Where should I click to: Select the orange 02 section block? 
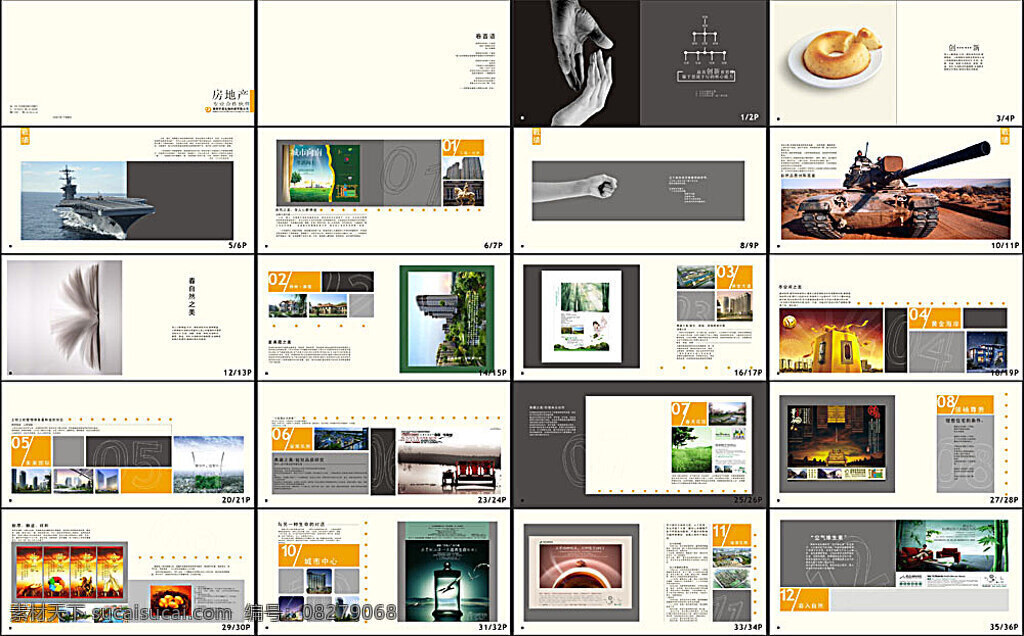[293, 281]
